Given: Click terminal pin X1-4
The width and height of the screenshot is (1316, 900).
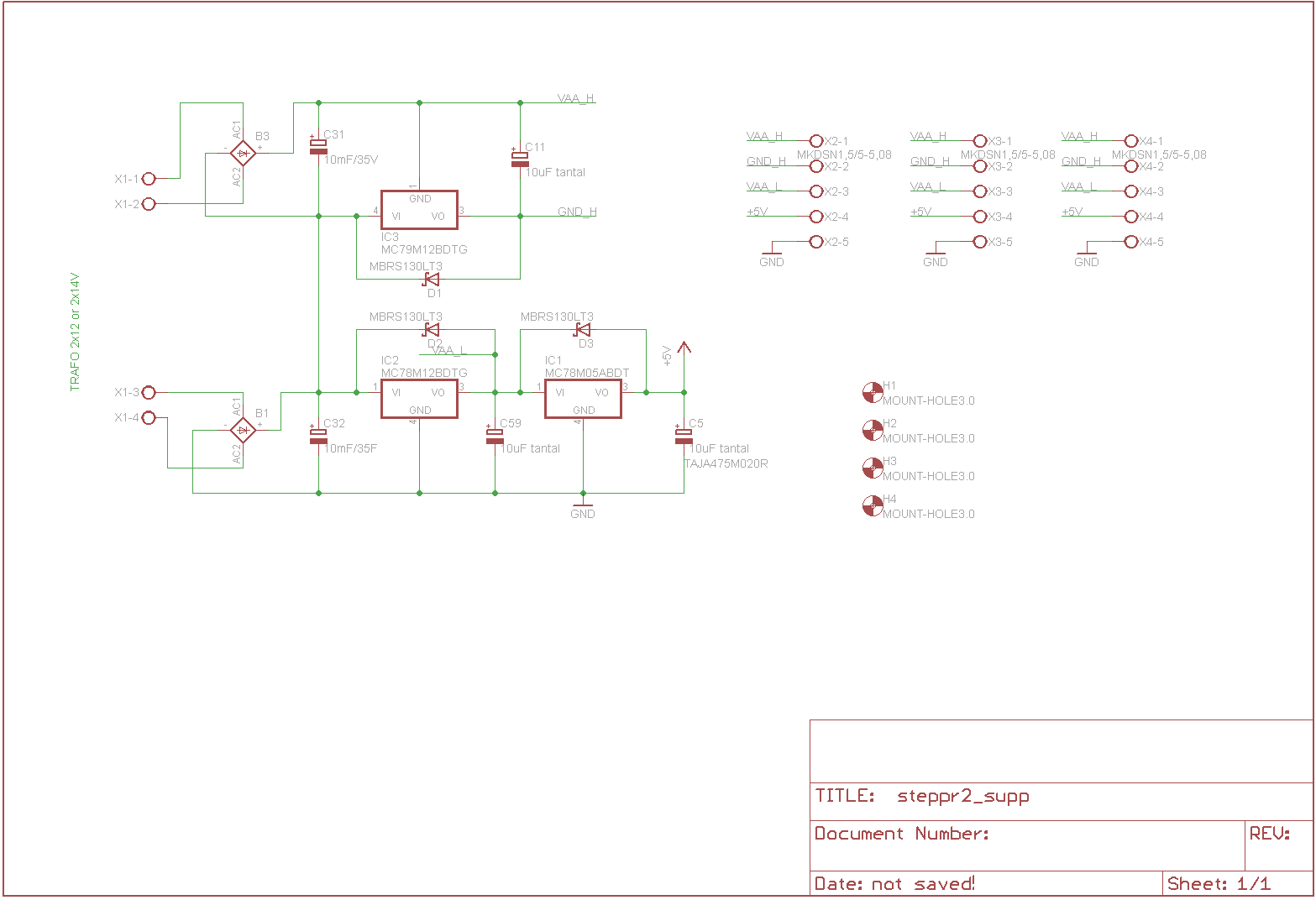Looking at the screenshot, I should click(x=149, y=417).
